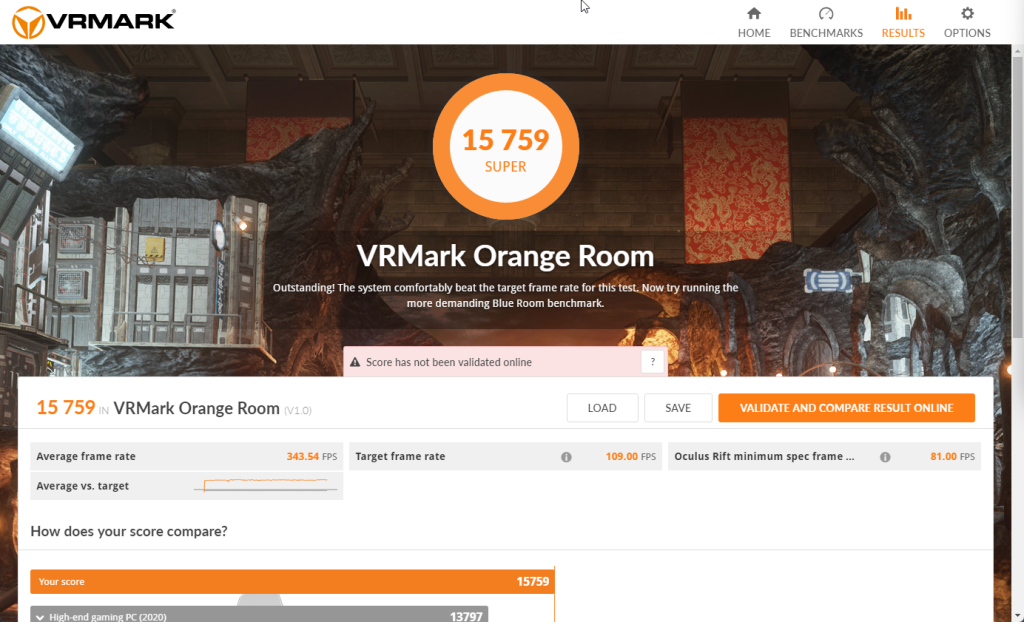Click info icon for Oculus Rift minimum spec

pyautogui.click(x=885, y=457)
